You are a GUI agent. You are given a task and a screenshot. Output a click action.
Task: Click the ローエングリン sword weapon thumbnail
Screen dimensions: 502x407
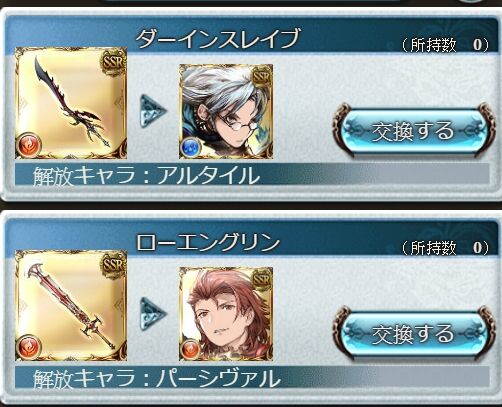coord(71,305)
